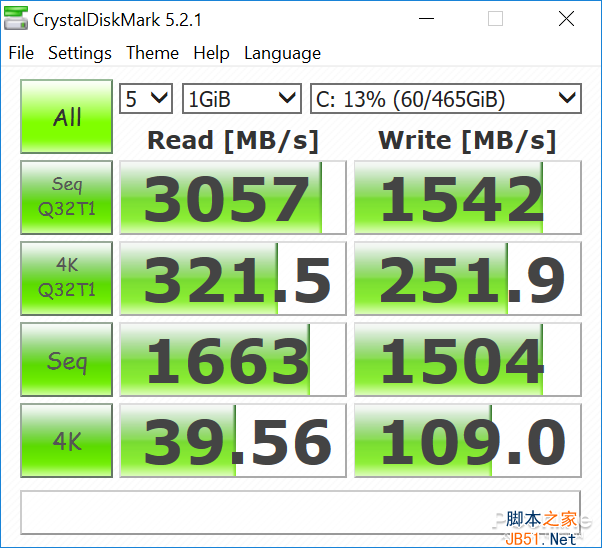Click the CrystalDiskMark app icon in title bar
Screen dimensions: 602x548
(x=16, y=18)
